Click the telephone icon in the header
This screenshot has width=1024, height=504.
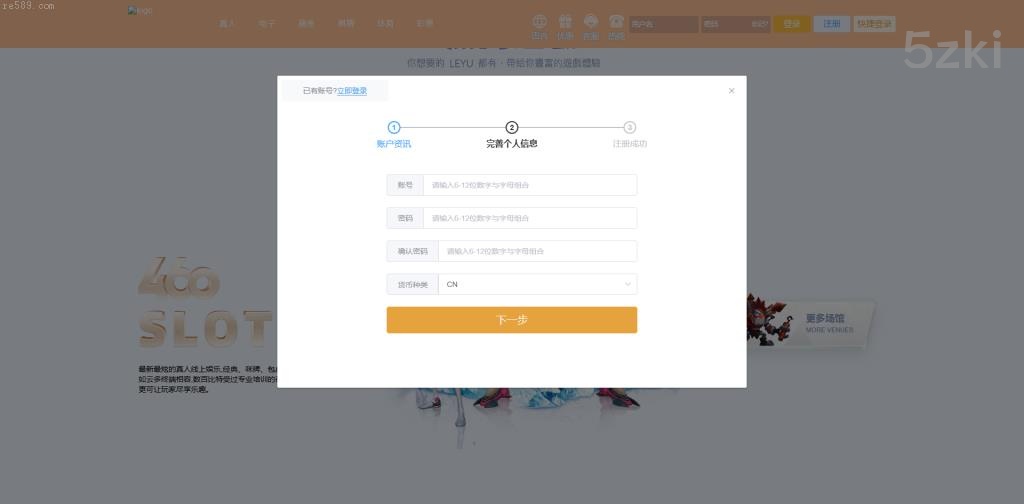tap(616, 21)
